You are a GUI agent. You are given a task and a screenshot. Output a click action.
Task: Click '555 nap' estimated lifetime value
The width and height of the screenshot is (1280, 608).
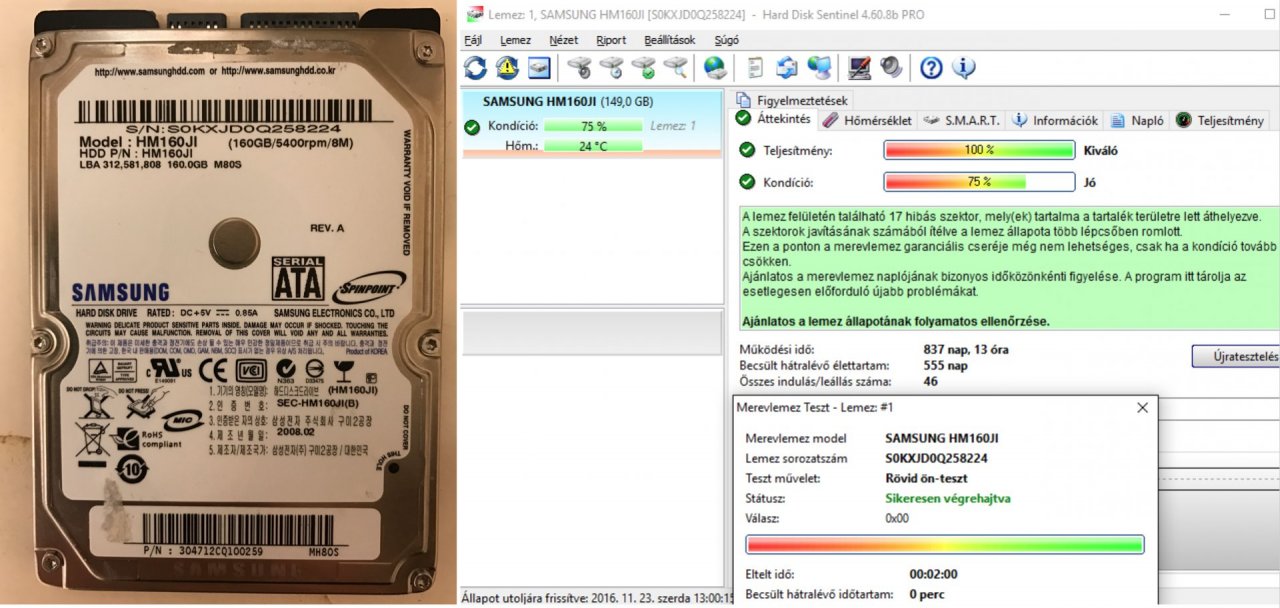[x=946, y=366]
